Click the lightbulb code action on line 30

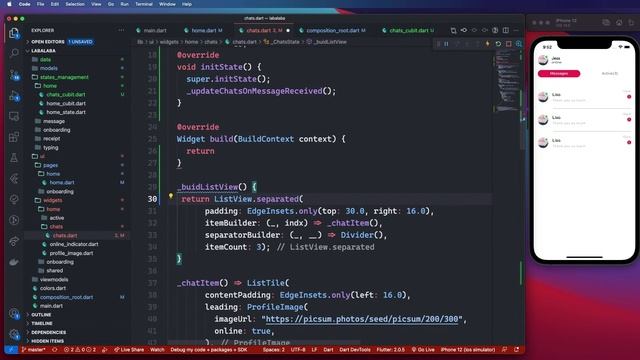pyautogui.click(x=171, y=196)
